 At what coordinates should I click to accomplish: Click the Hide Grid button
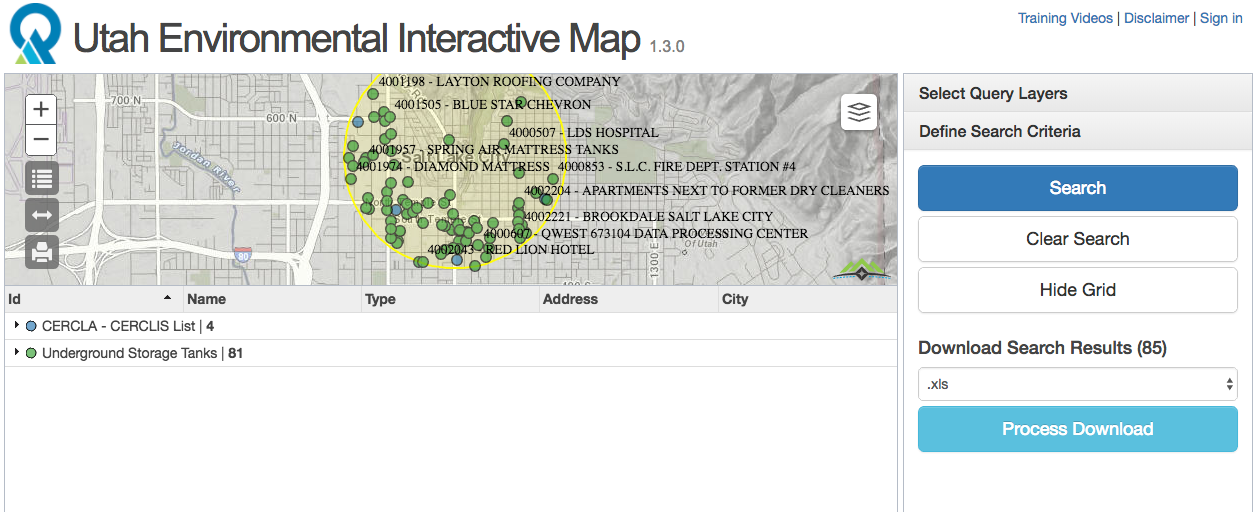(x=1078, y=290)
